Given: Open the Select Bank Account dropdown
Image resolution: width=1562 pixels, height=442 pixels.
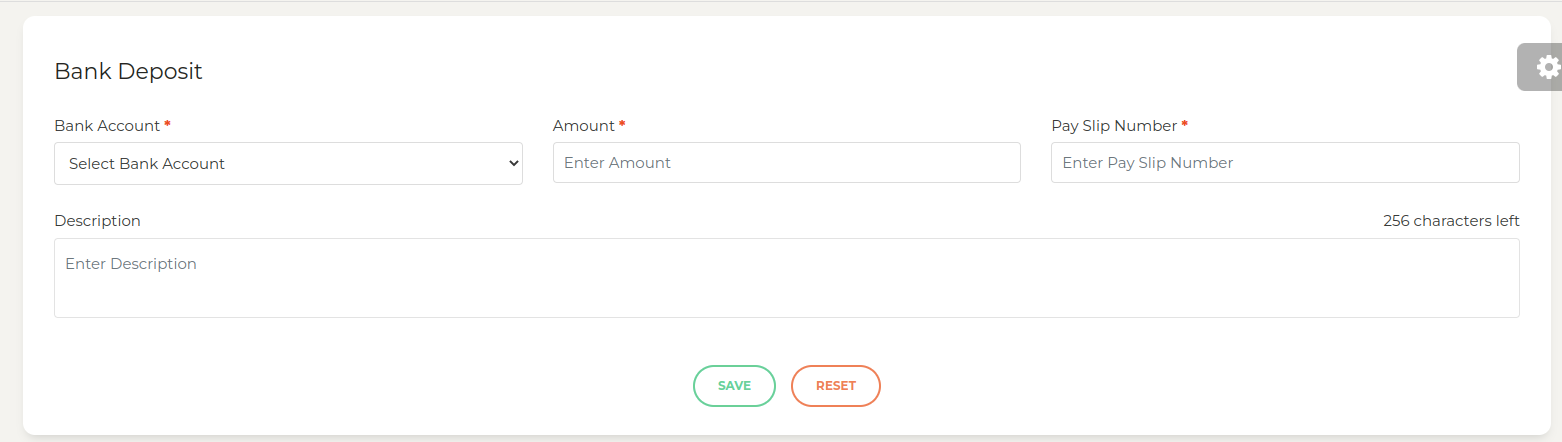Looking at the screenshot, I should tap(288, 163).
